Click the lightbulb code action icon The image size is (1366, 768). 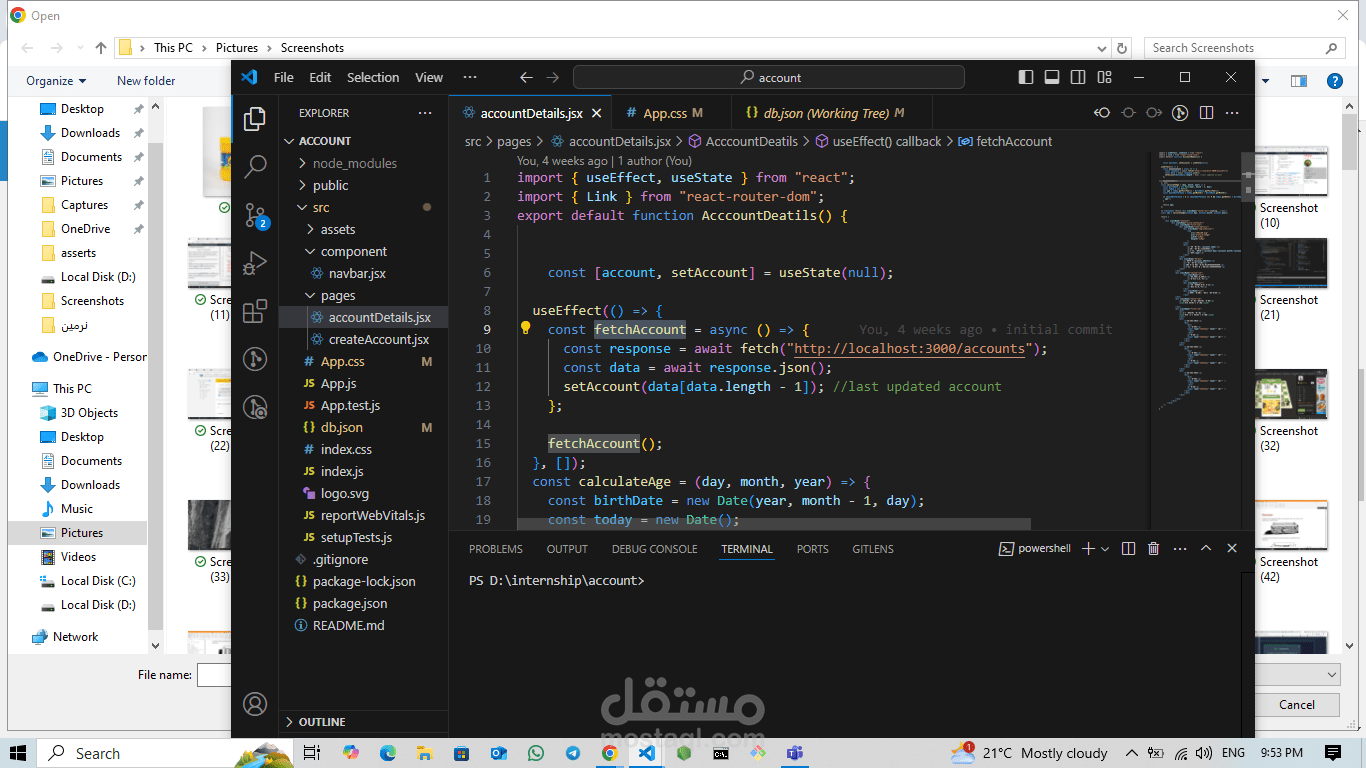(525, 329)
